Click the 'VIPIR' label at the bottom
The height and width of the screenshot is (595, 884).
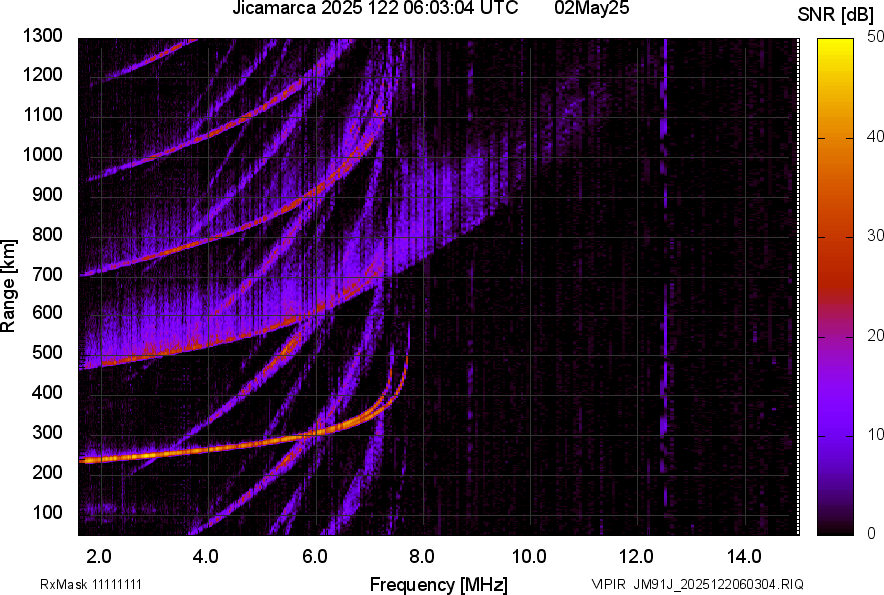click(608, 584)
